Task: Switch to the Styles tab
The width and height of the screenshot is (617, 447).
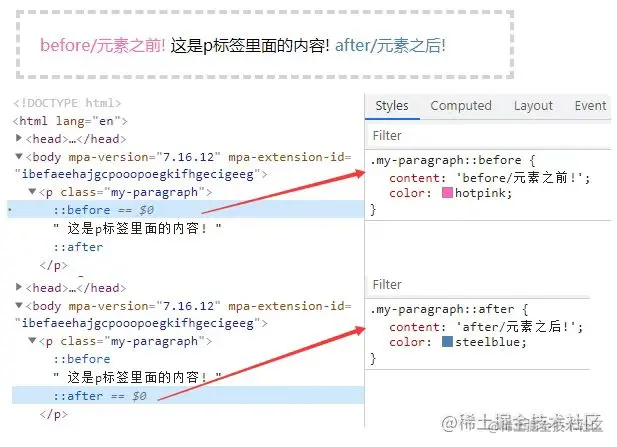Action: click(392, 106)
